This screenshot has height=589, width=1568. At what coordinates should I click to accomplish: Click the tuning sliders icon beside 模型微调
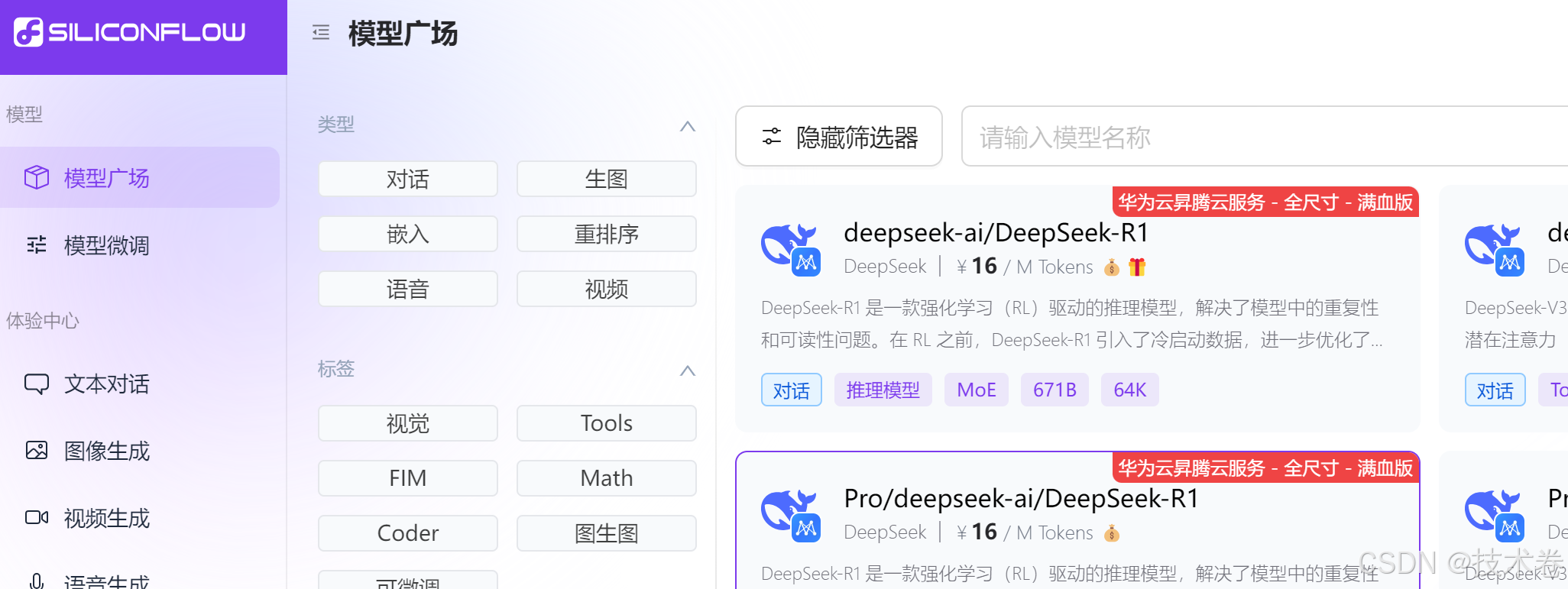37,244
